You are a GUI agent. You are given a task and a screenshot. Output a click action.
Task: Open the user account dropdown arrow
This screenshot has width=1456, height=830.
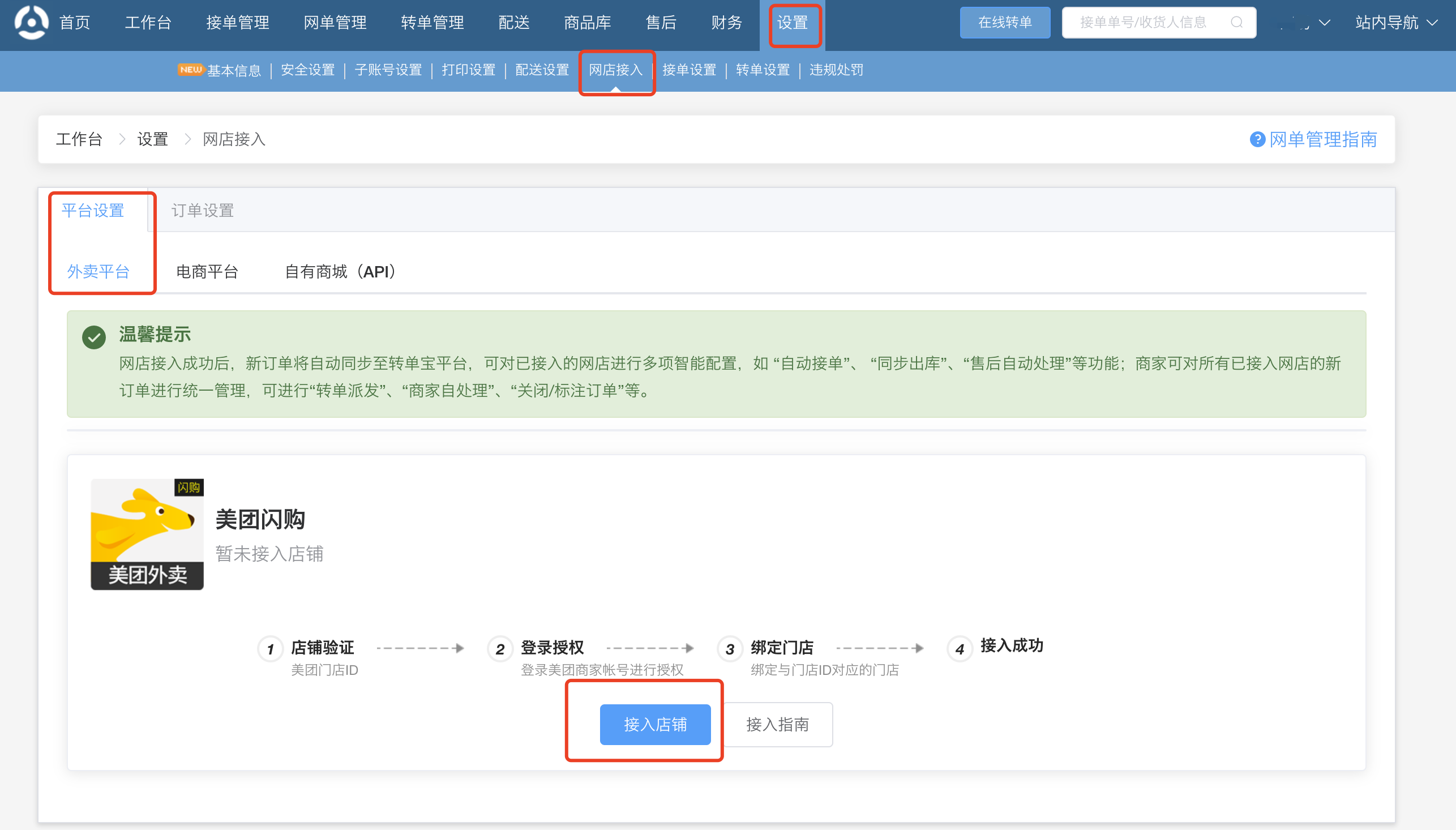[1324, 23]
